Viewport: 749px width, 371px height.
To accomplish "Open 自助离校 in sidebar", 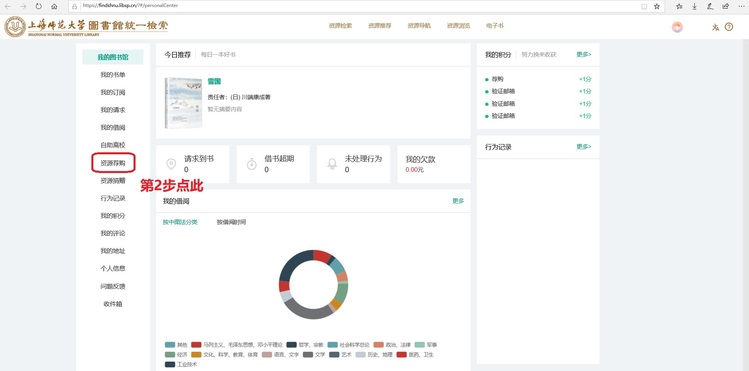I will 113,145.
